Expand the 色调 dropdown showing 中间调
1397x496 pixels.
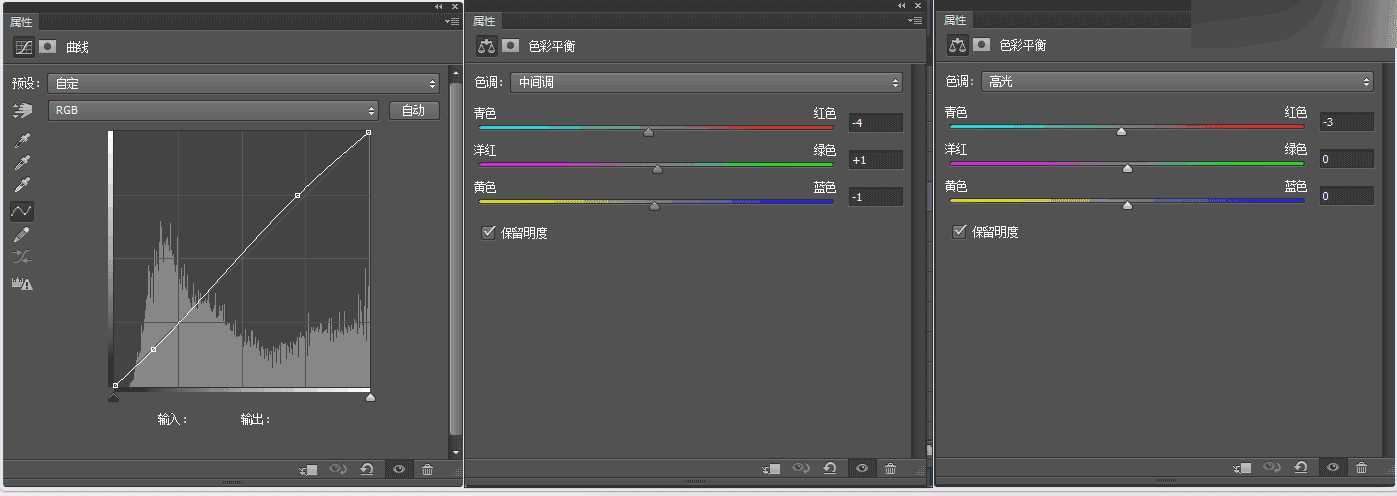point(706,82)
